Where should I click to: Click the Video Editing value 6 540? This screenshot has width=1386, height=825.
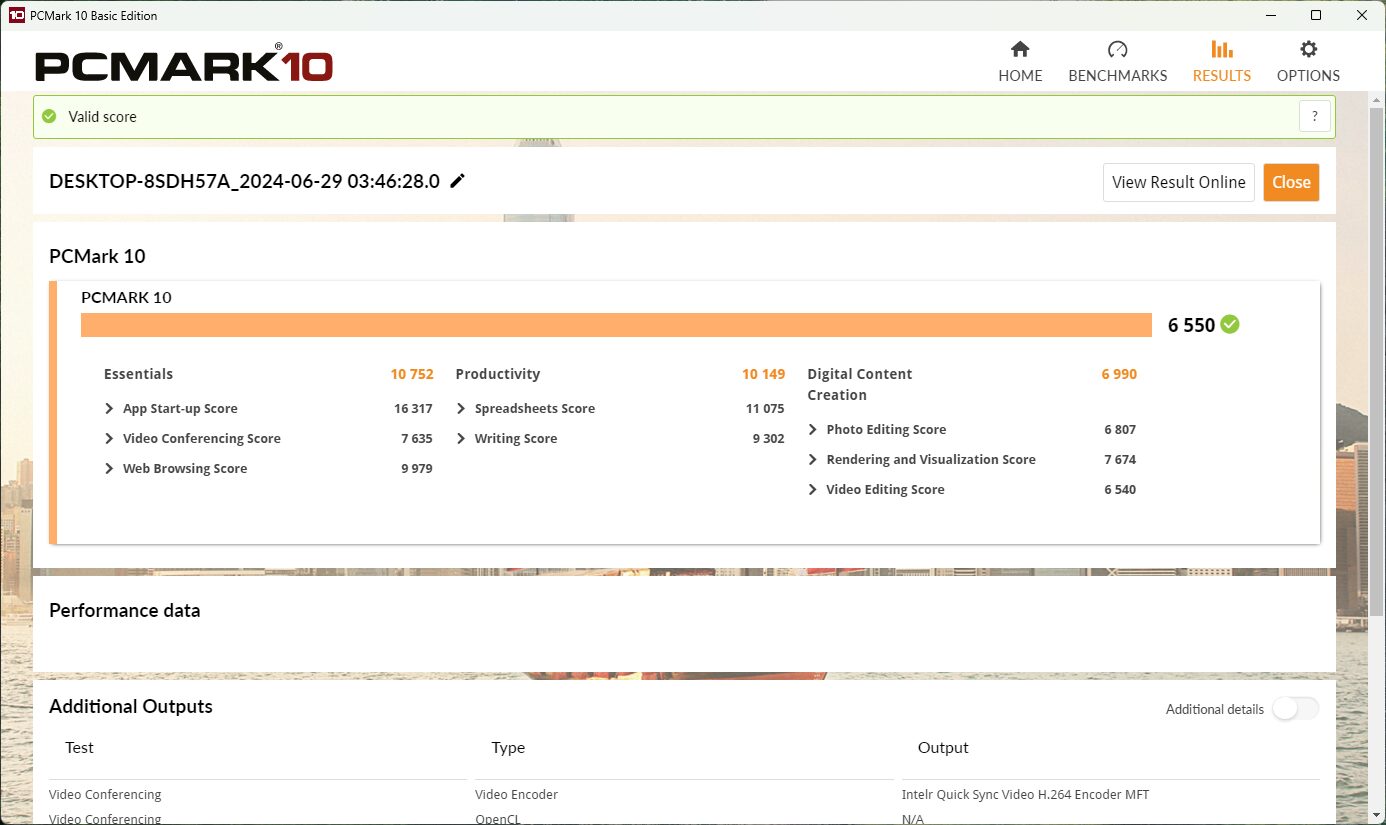click(1120, 489)
